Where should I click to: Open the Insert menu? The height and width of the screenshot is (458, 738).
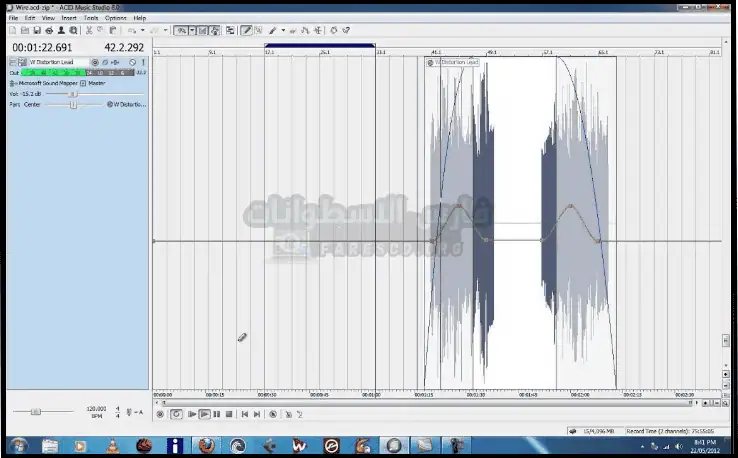coord(68,18)
